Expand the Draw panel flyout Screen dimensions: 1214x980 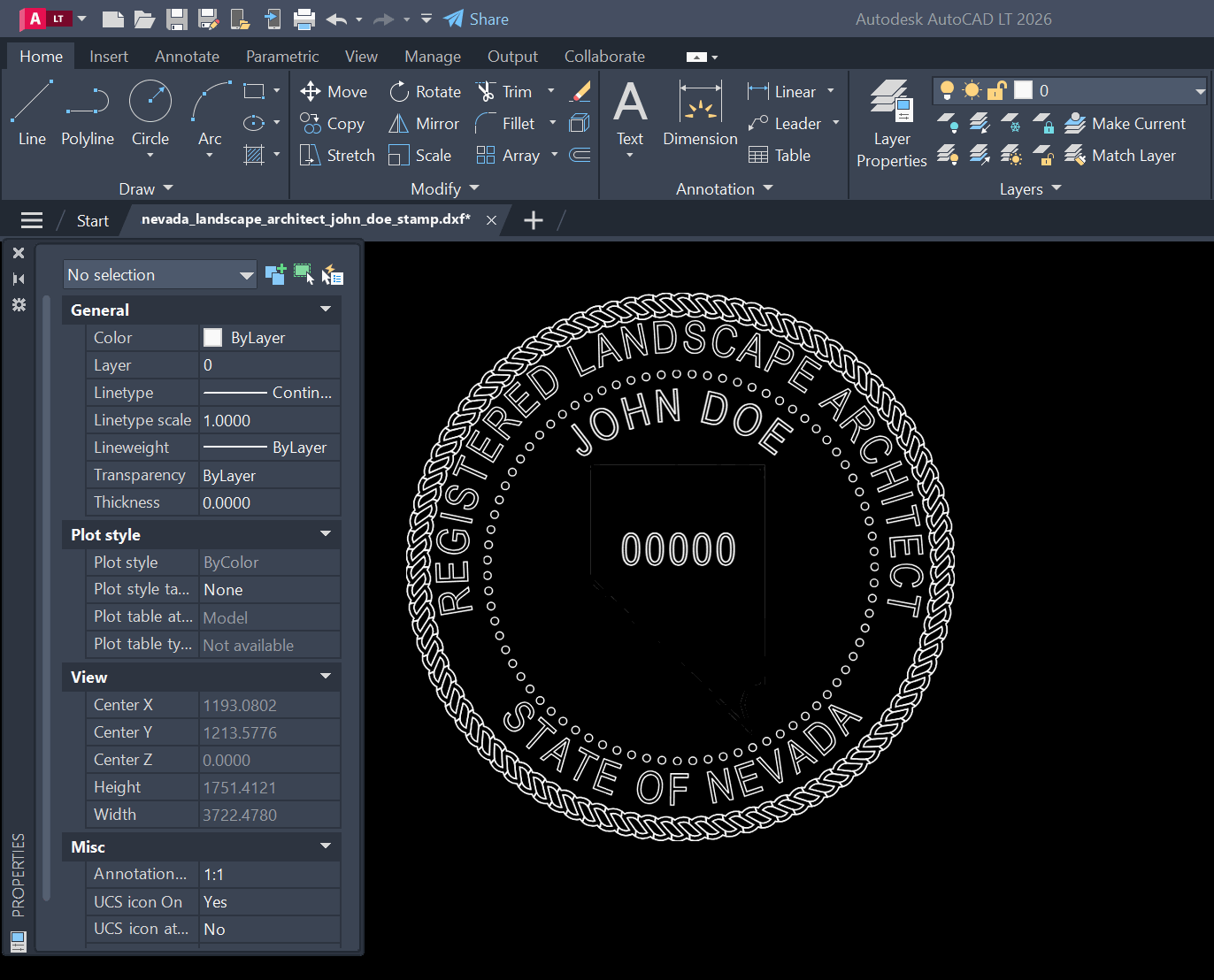tap(146, 188)
